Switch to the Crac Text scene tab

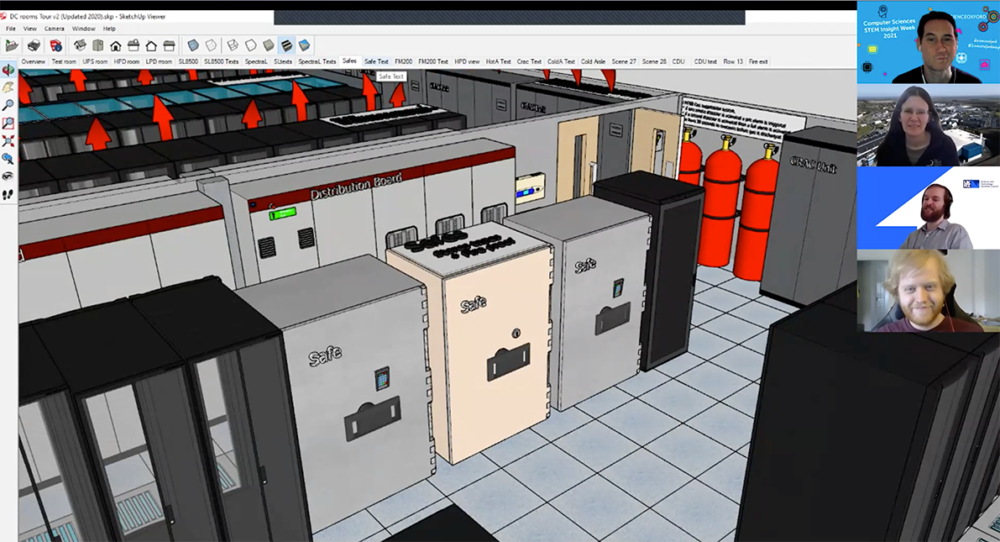[x=529, y=62]
